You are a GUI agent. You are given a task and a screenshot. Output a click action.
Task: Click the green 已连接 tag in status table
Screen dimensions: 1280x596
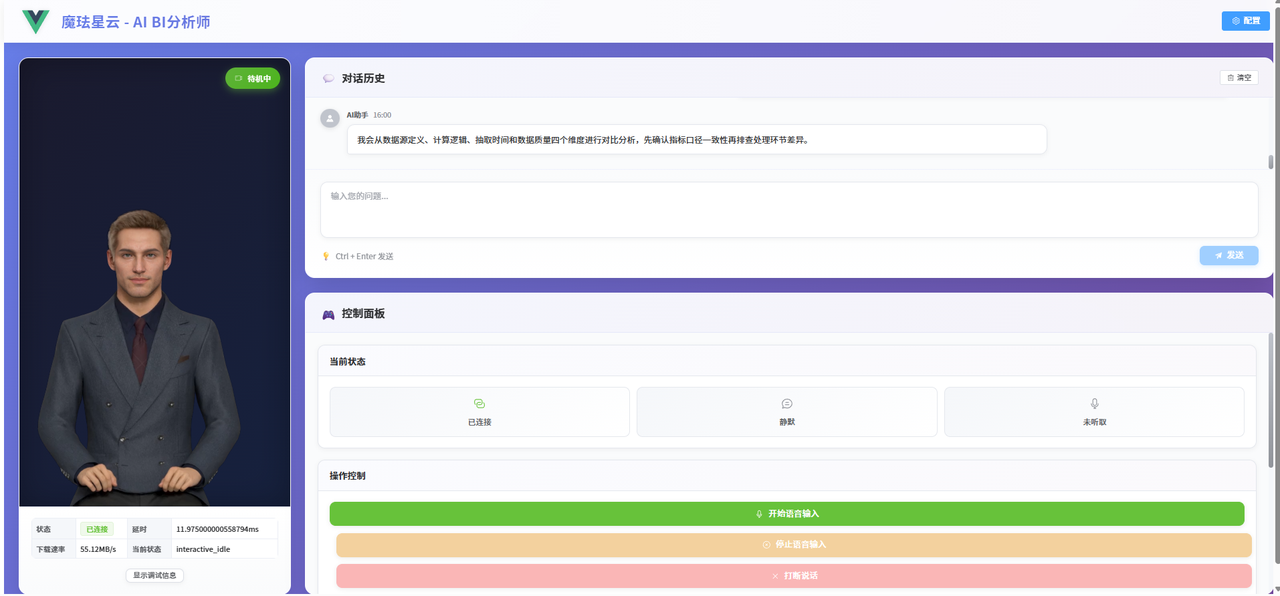click(97, 529)
